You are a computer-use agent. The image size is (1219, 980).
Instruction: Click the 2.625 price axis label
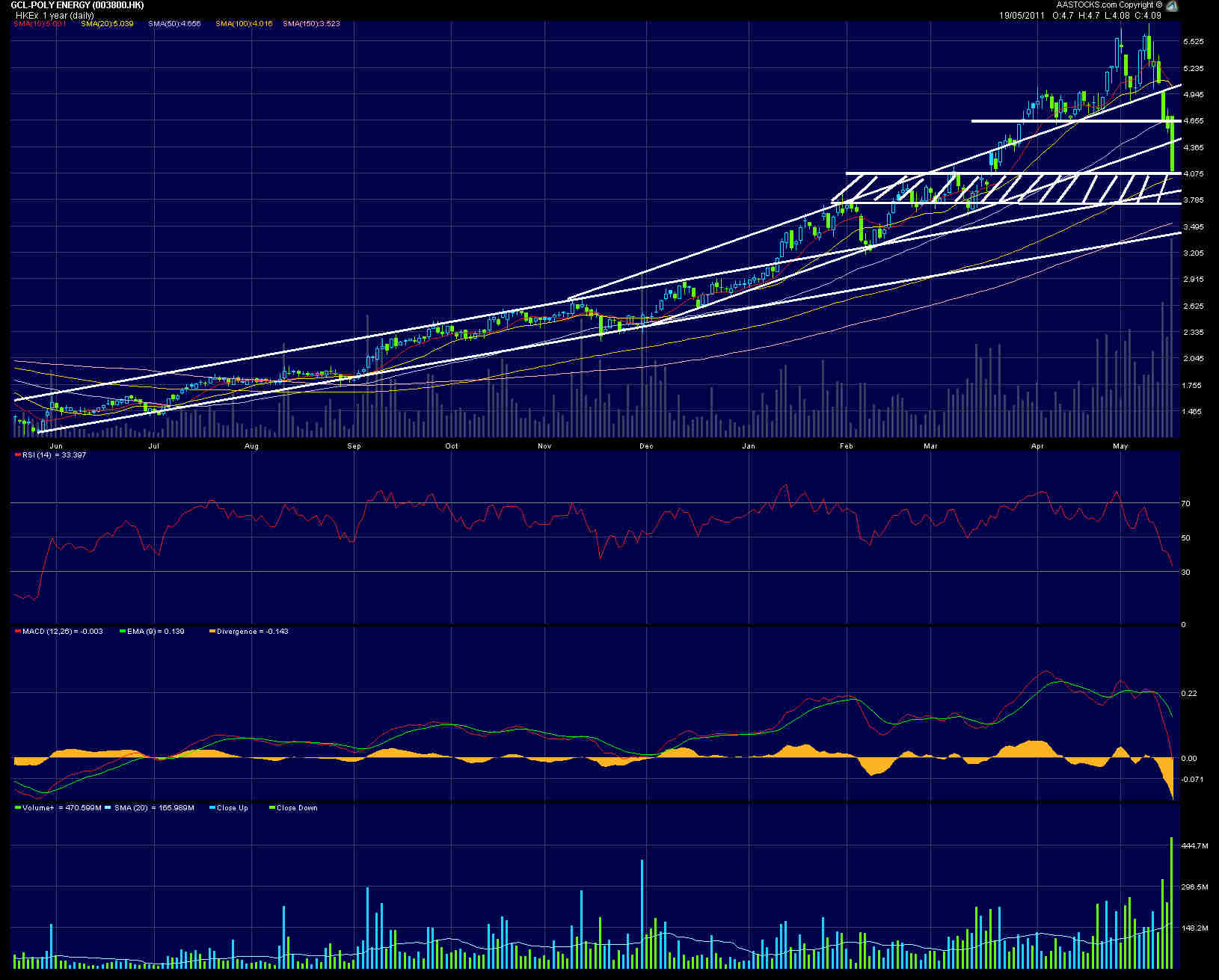[x=1194, y=306]
